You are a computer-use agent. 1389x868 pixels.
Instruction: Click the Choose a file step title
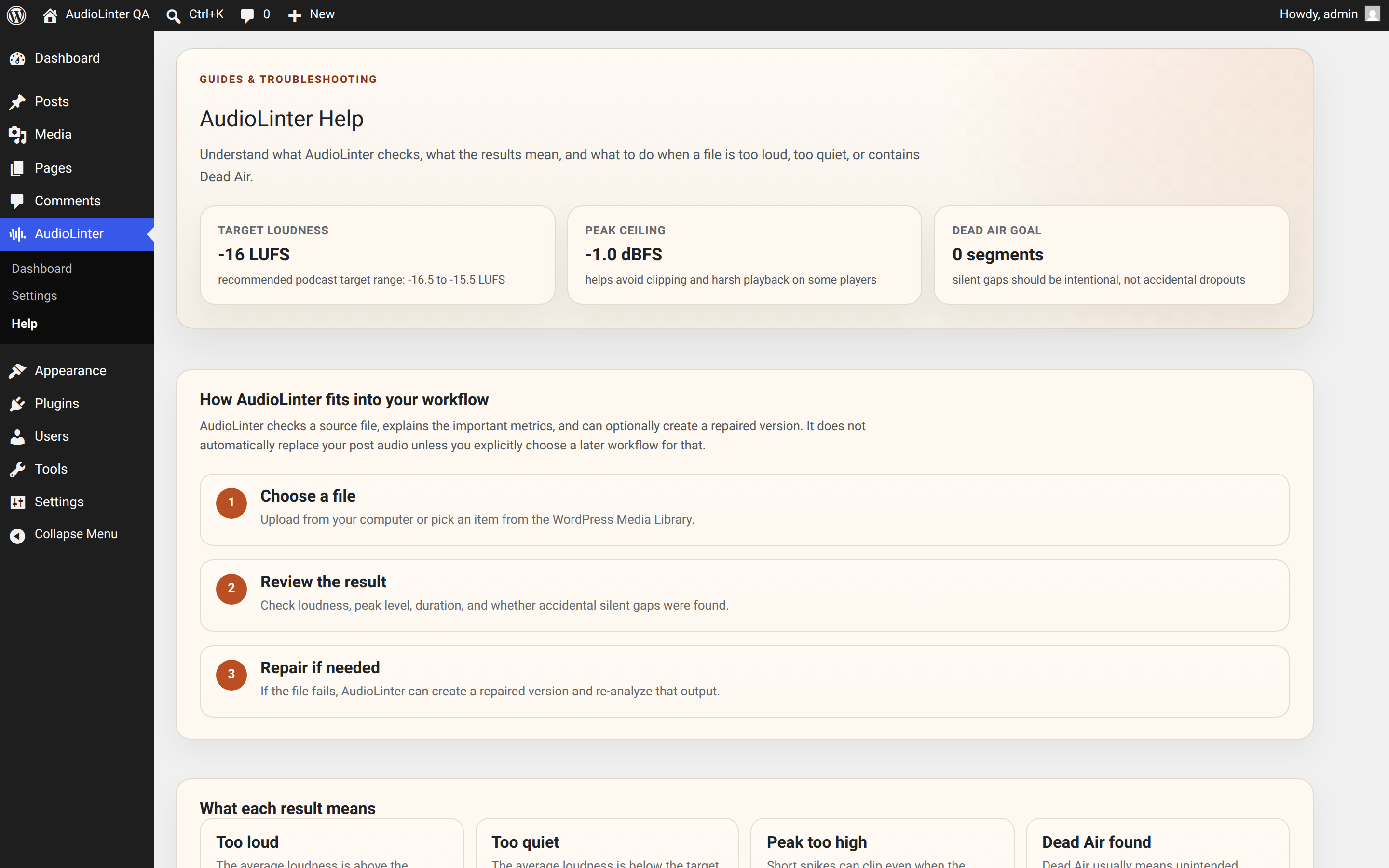click(308, 496)
